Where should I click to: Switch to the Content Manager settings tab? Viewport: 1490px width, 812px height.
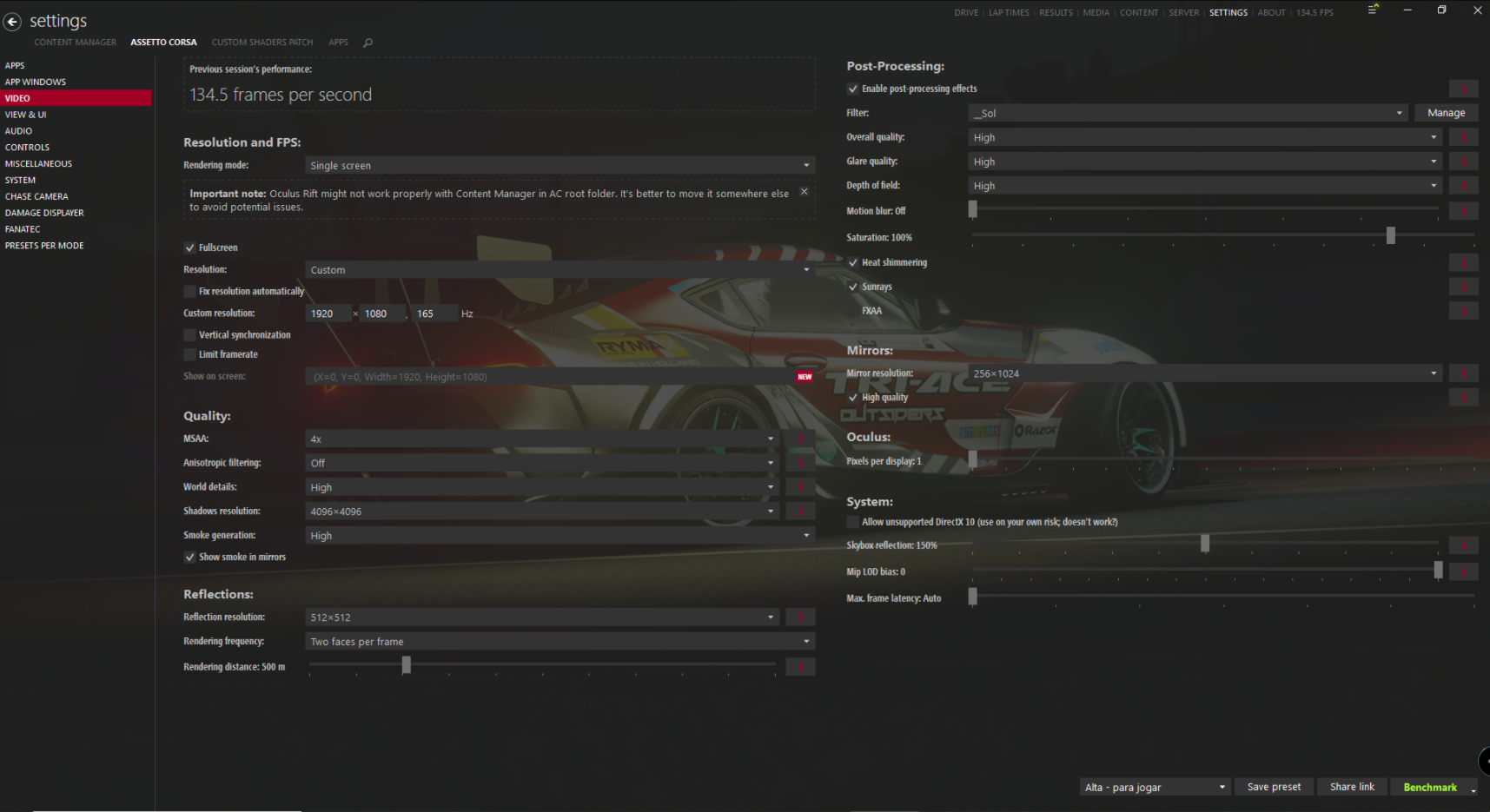pos(76,43)
